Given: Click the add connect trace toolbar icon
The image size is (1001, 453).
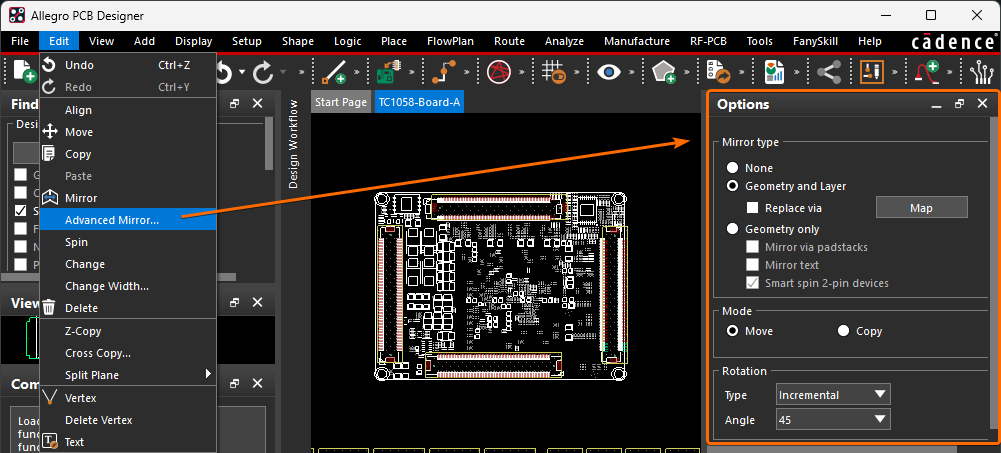Looking at the screenshot, I should pyautogui.click(x=331, y=72).
